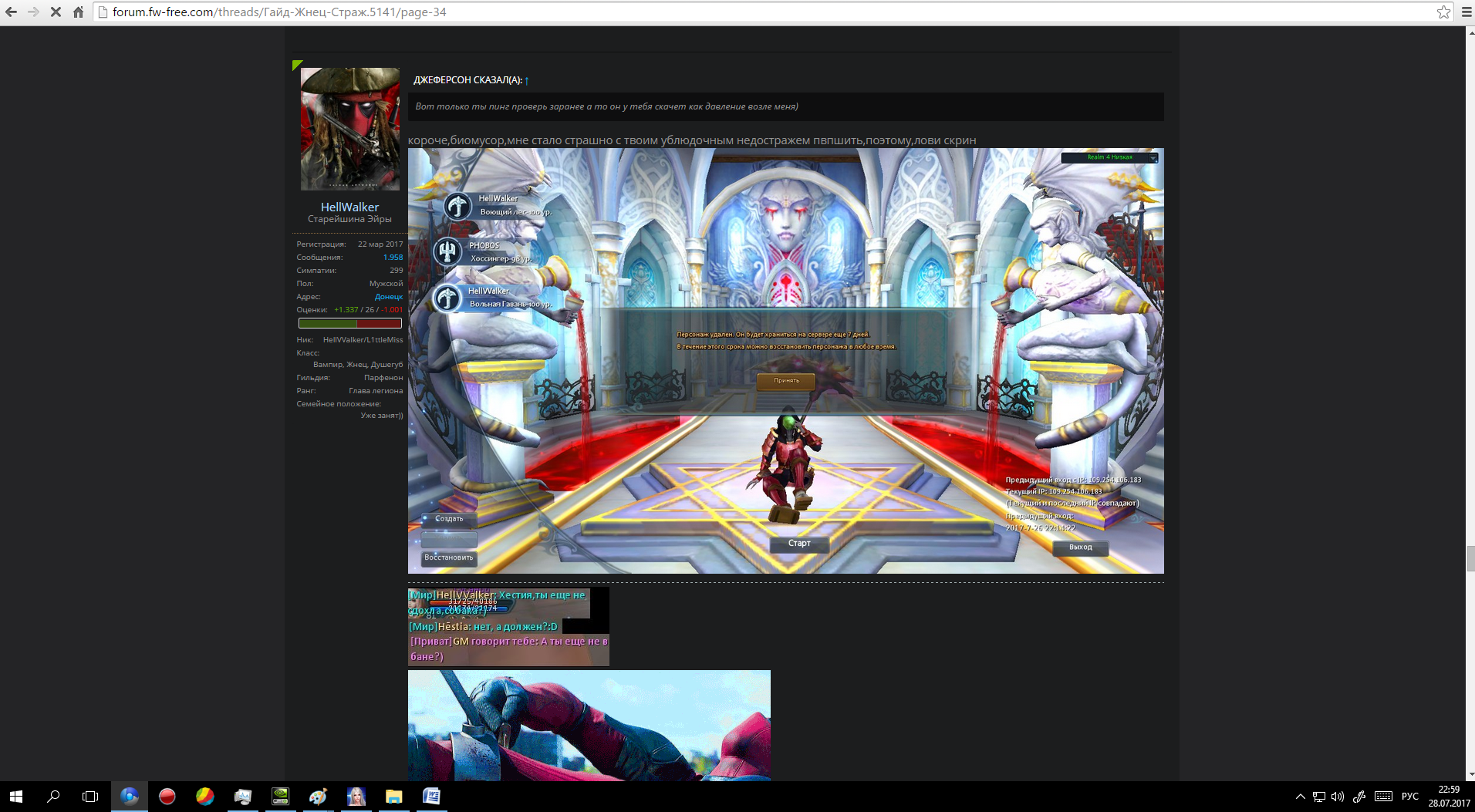Image resolution: width=1475 pixels, height=812 pixels.
Task: Open the NVIDIA app on the taskbar
Action: tap(280, 797)
